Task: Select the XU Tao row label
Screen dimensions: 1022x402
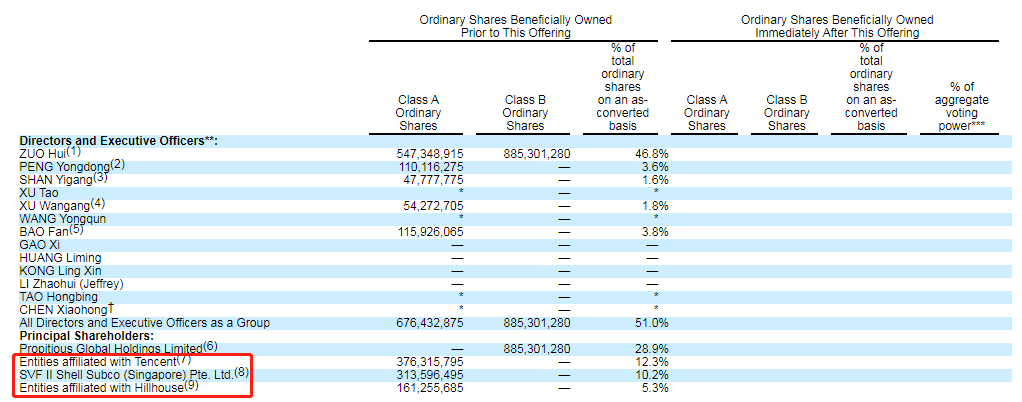Action: point(38,193)
